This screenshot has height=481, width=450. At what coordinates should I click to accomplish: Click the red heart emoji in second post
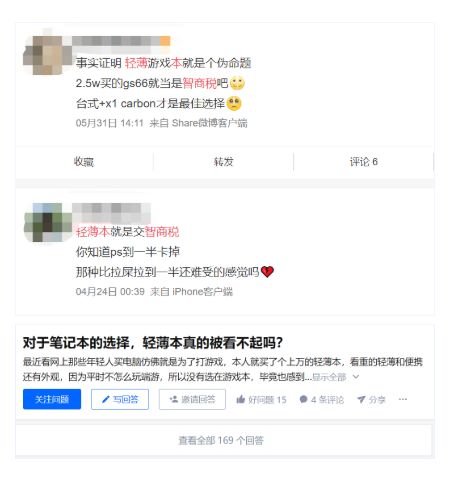click(x=267, y=272)
